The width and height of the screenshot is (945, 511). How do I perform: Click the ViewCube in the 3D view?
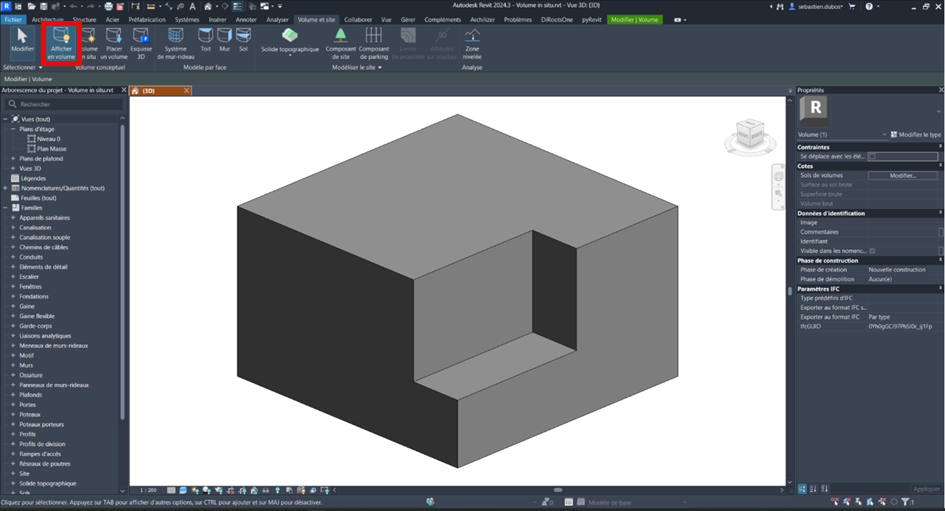[748, 133]
